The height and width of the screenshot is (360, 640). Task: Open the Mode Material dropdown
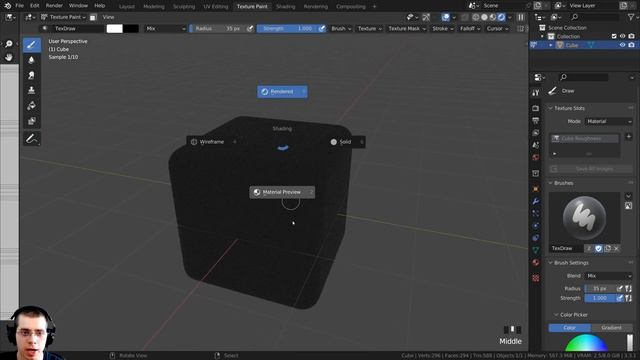(609, 121)
